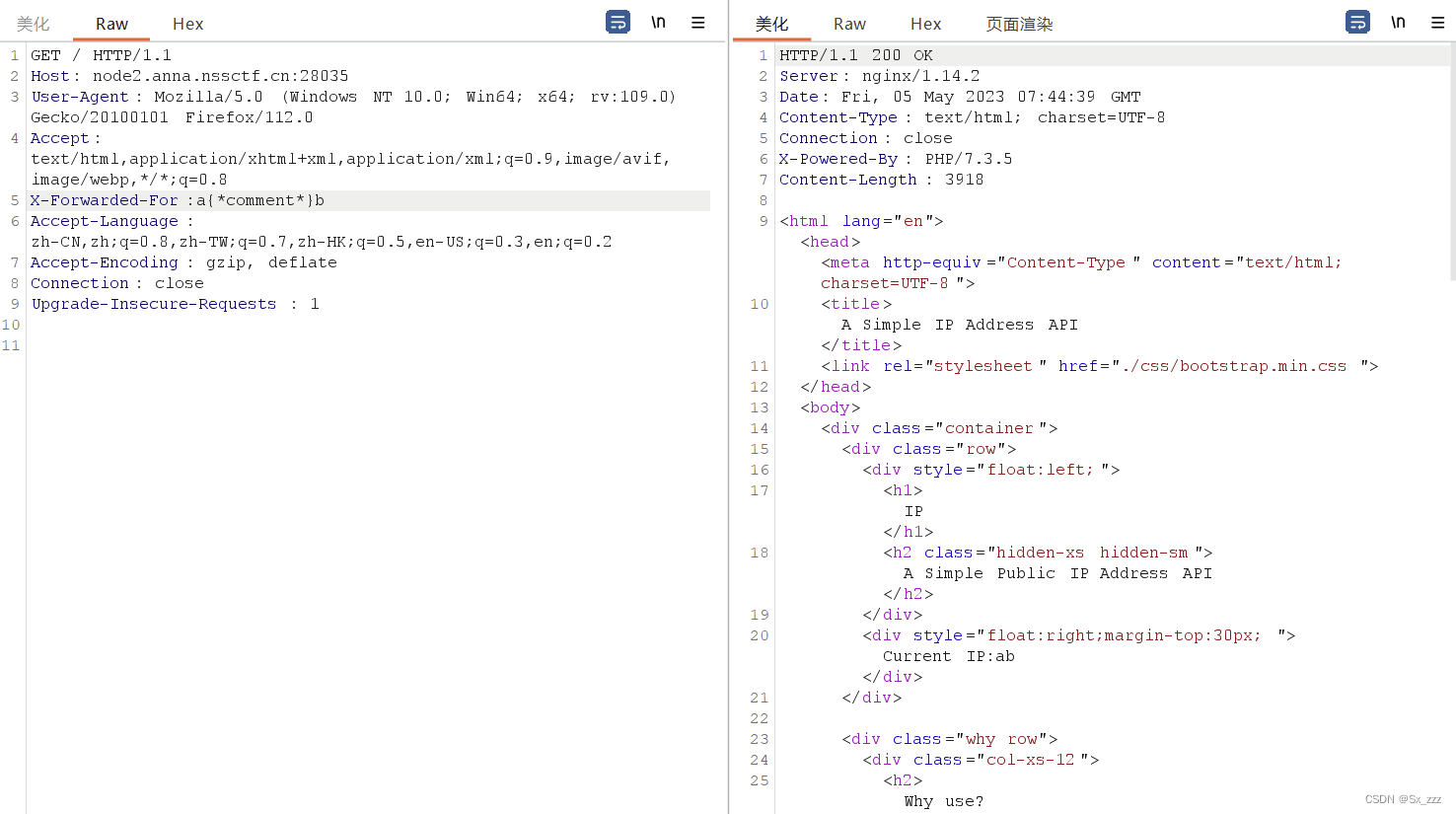Click the title text A Simple IP Address API
Image resolution: width=1456 pixels, height=814 pixels.
click(960, 325)
